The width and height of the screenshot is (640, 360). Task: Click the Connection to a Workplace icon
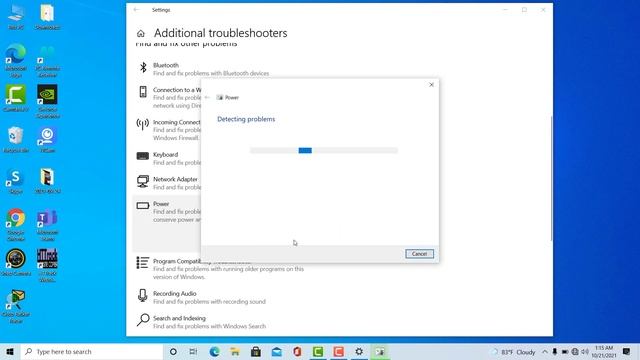click(143, 92)
